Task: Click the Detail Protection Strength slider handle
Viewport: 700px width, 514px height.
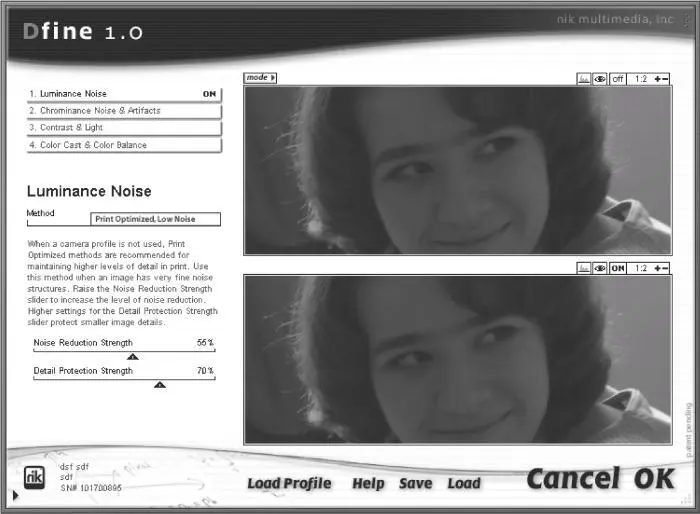Action: 160,384
